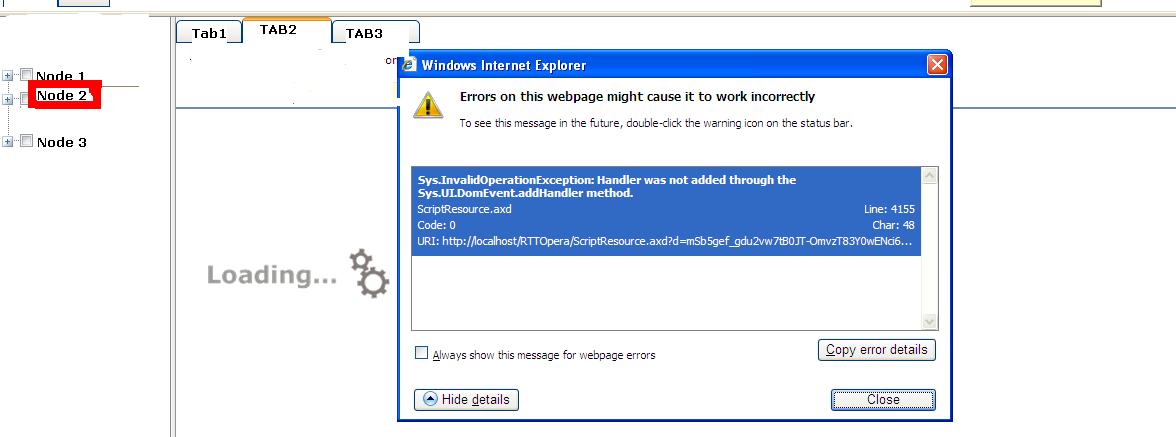The image size is (1176, 437).
Task: Collapse the dialog with Hide details
Action: coord(466,399)
